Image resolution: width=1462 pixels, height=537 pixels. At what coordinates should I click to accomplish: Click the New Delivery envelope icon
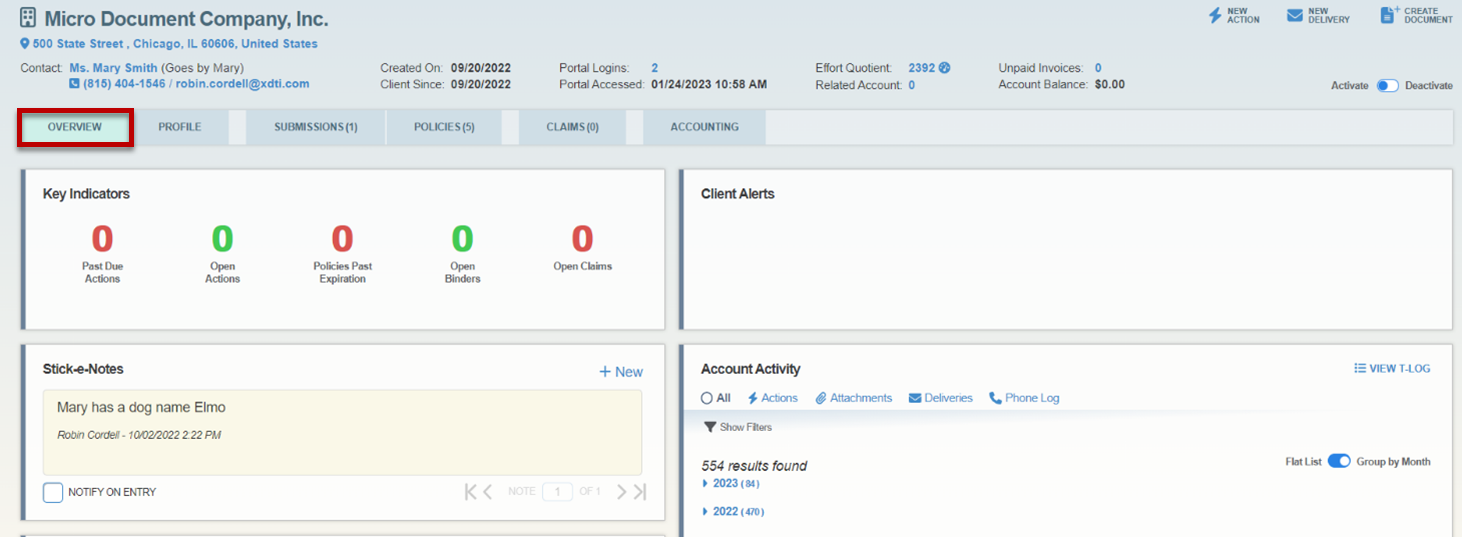1295,15
